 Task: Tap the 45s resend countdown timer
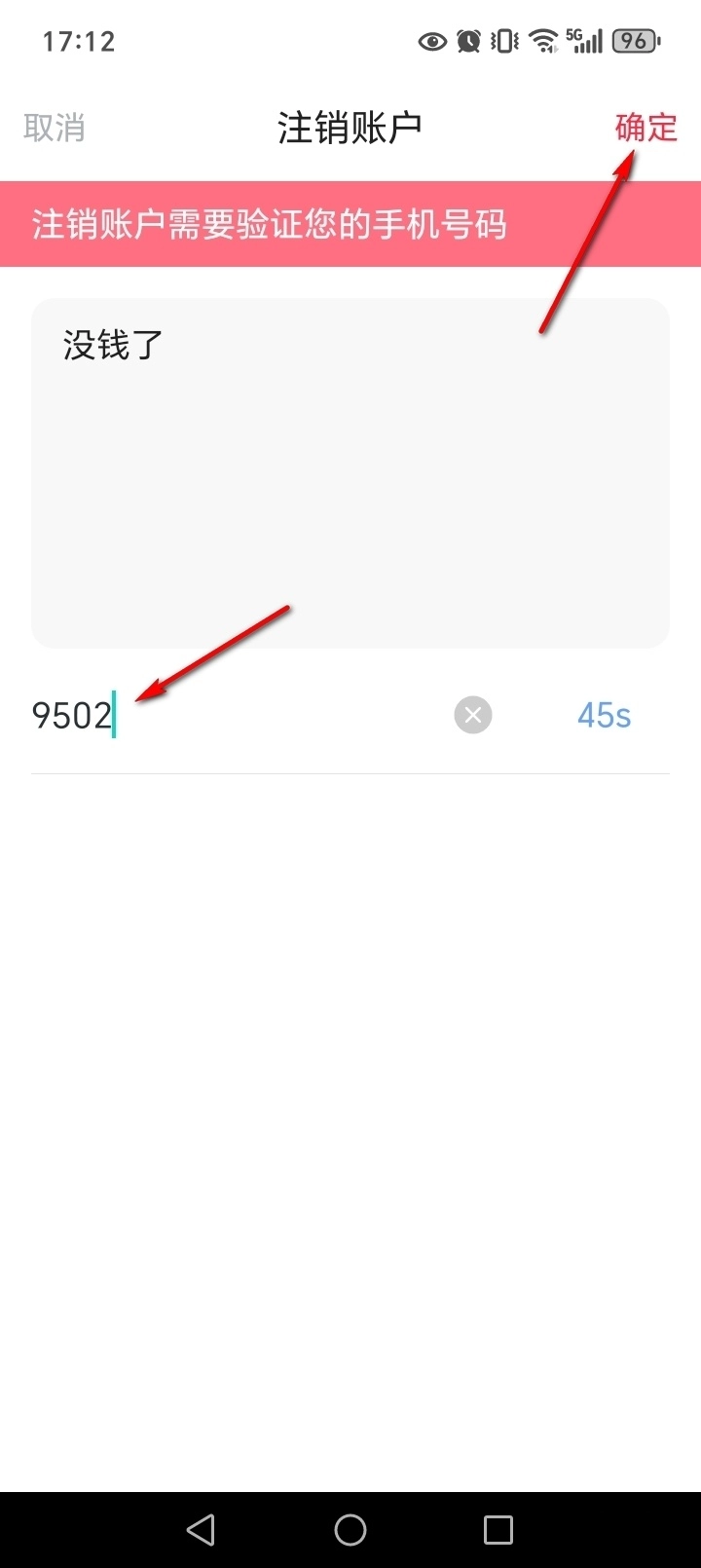point(604,716)
